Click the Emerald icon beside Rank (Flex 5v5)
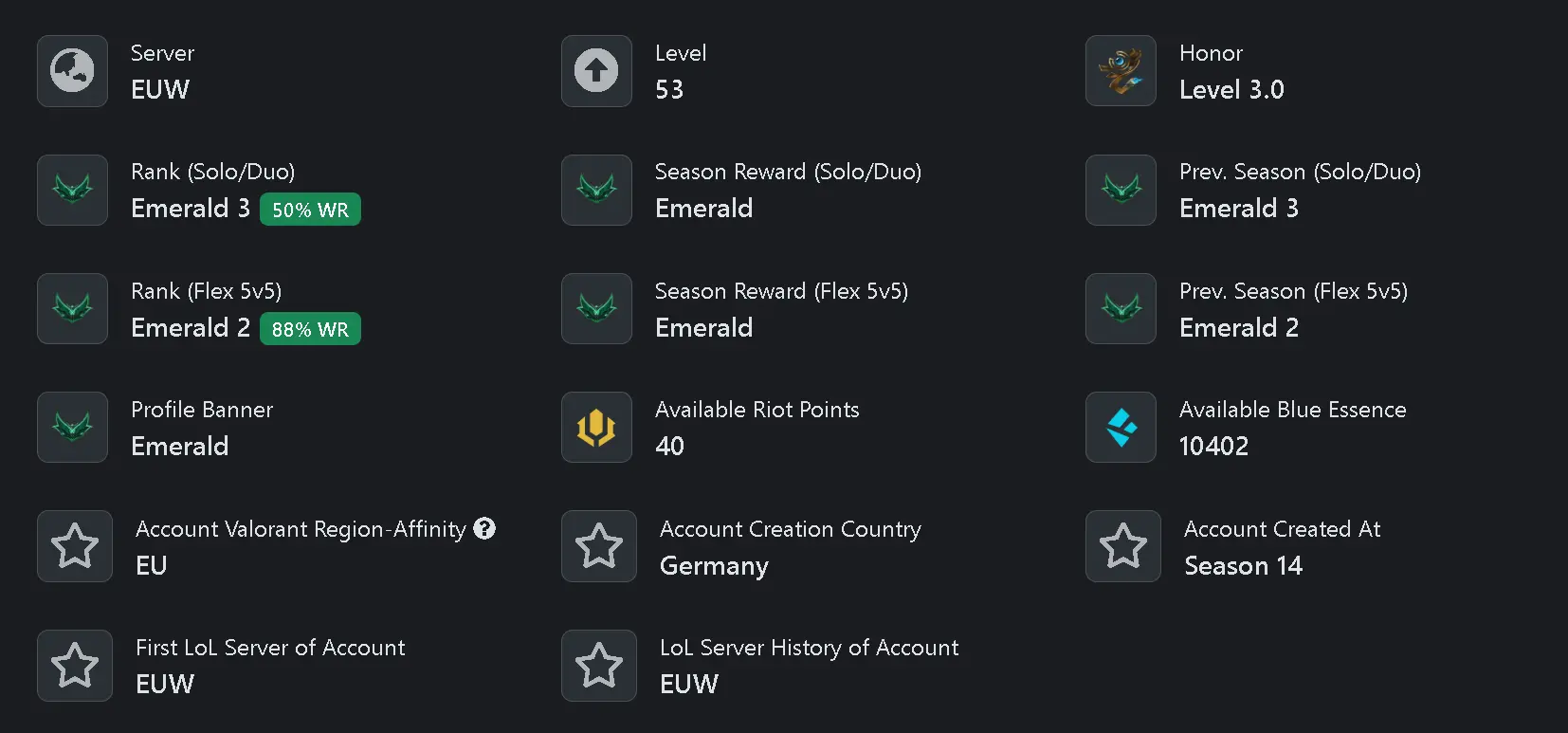The height and width of the screenshot is (733, 1568). pos(72,309)
